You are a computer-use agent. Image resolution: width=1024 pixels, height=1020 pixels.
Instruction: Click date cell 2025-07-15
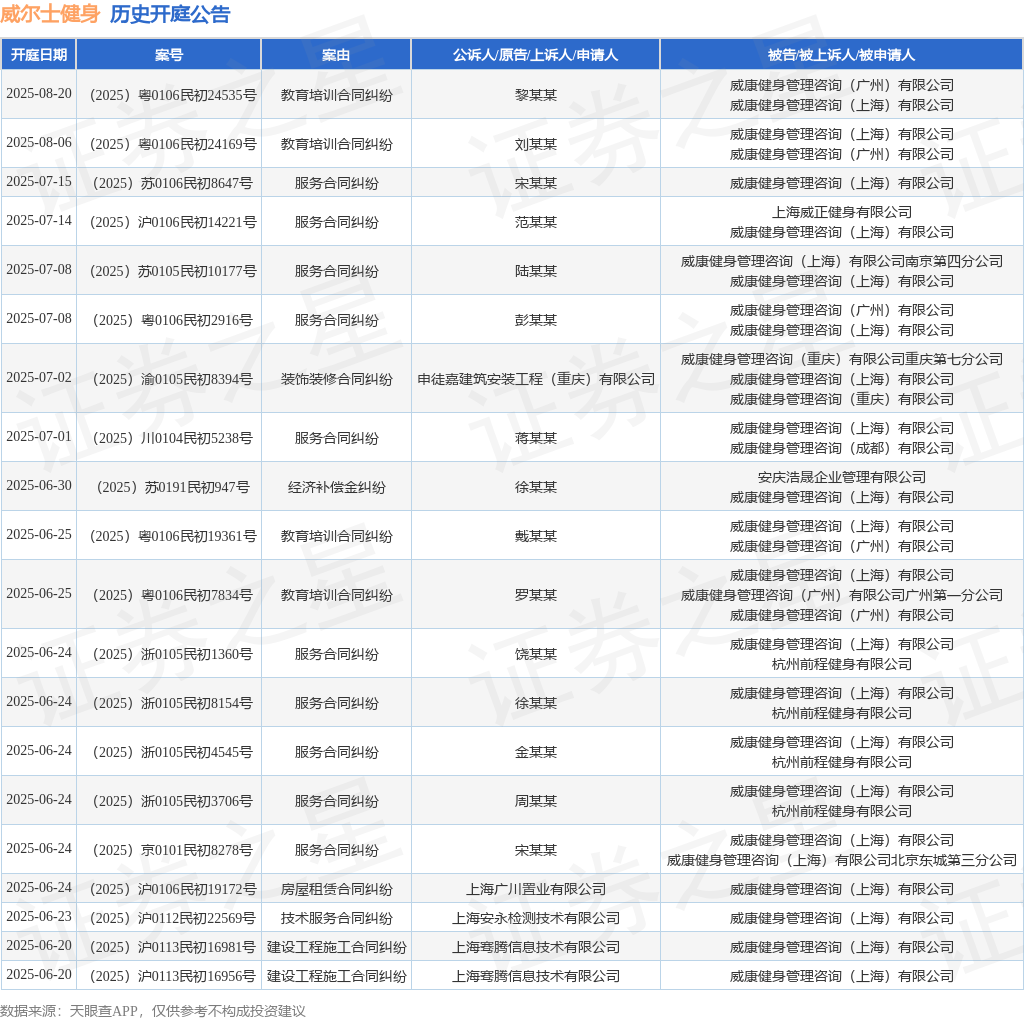pyautogui.click(x=39, y=182)
